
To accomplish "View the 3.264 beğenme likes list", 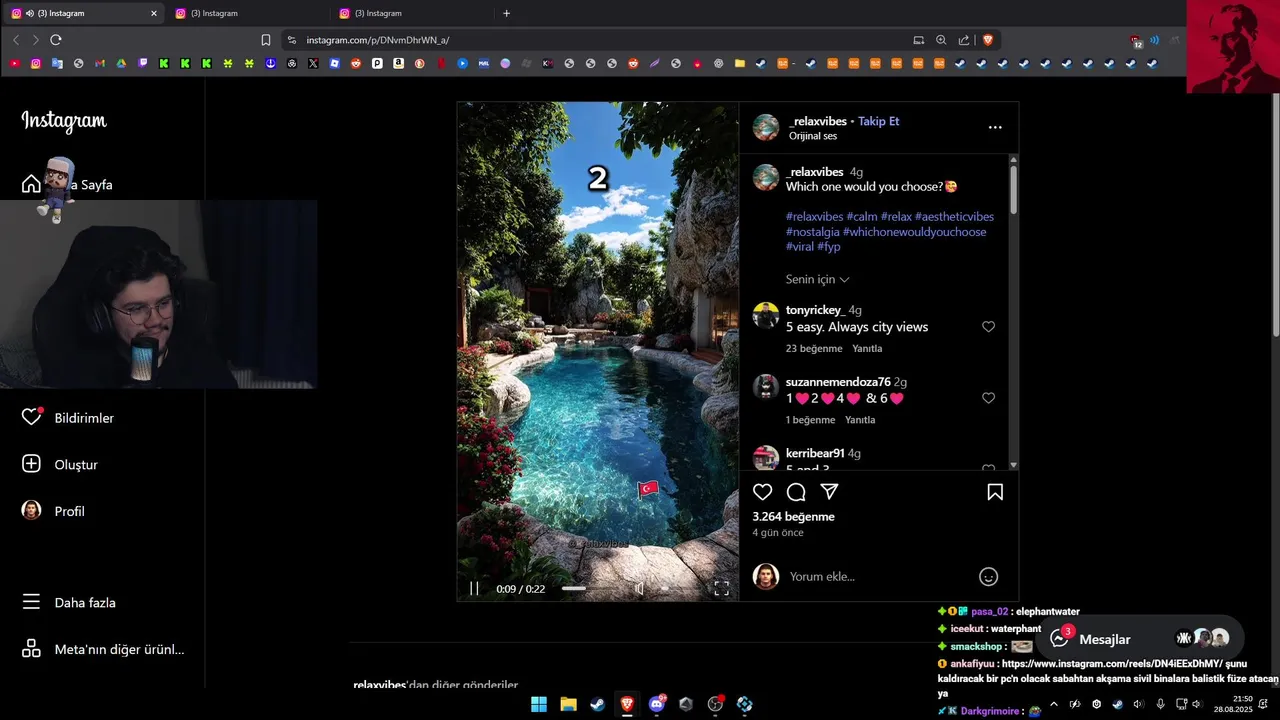I will 793,517.
